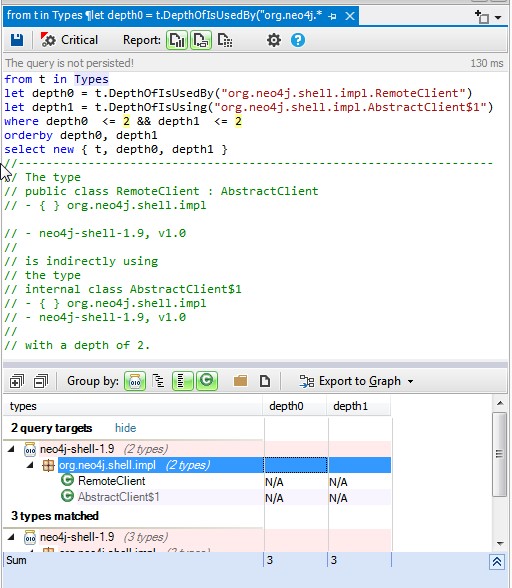Click Export to Graph button
This screenshot has width=512, height=588.
[350, 381]
